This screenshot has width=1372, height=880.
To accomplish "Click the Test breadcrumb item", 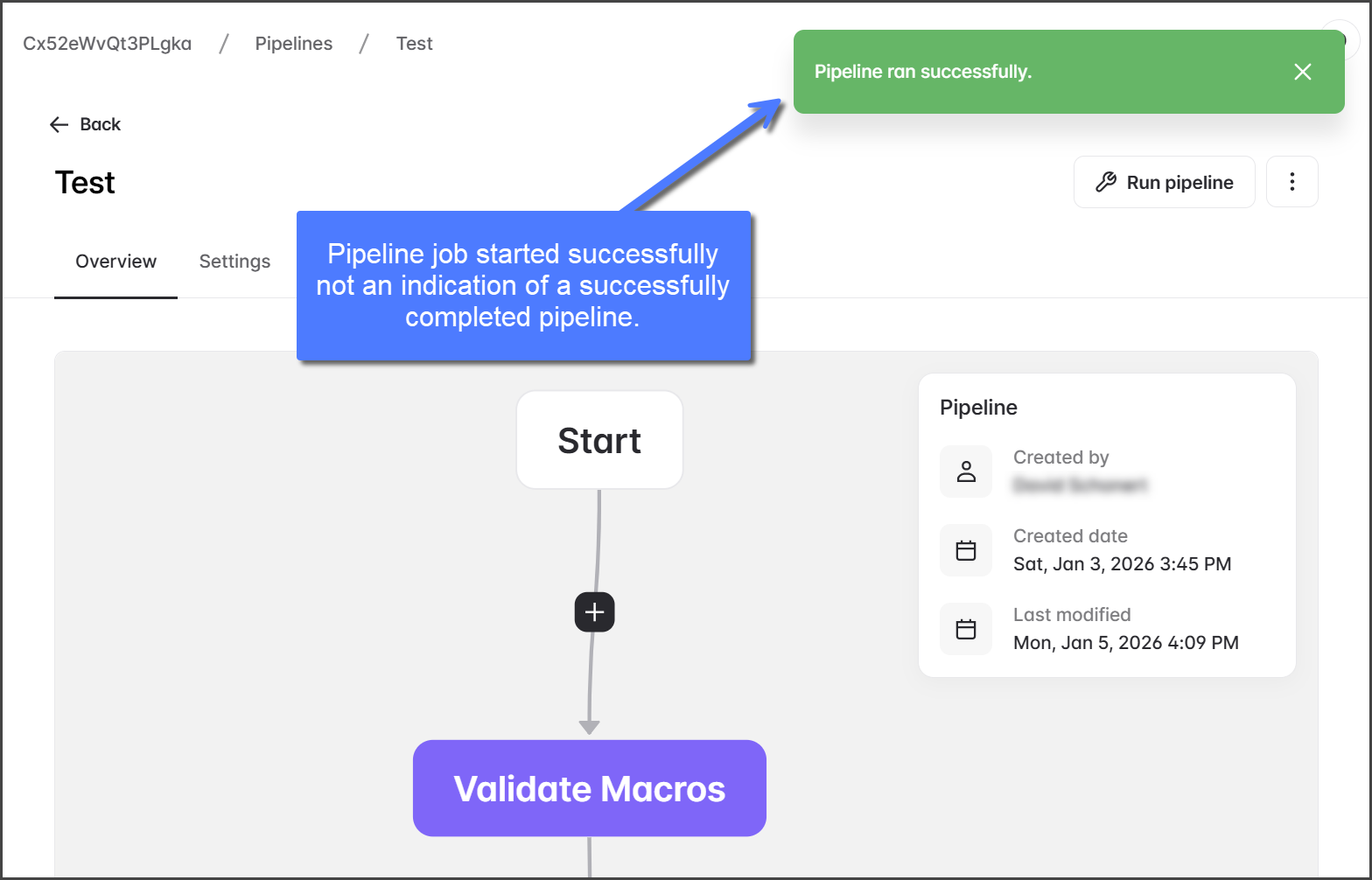I will (414, 44).
